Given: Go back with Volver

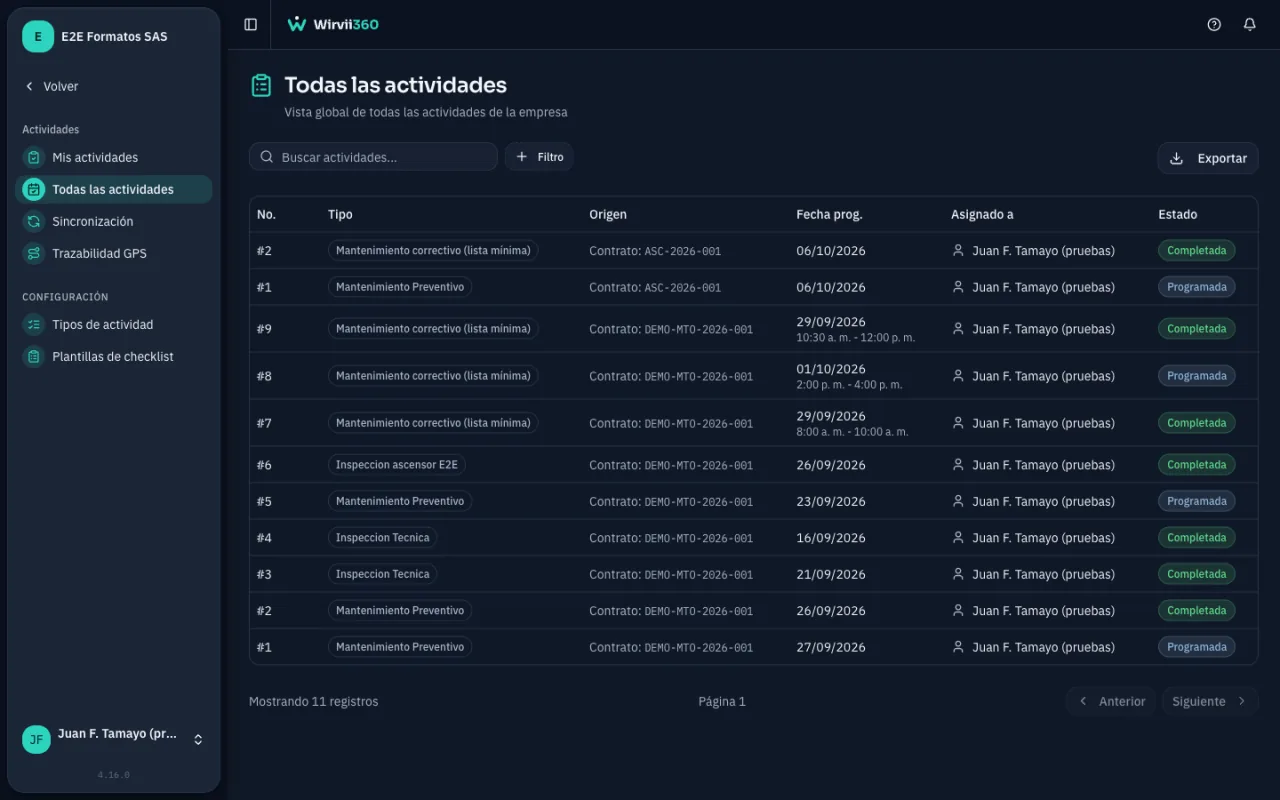Looking at the screenshot, I should pyautogui.click(x=51, y=87).
